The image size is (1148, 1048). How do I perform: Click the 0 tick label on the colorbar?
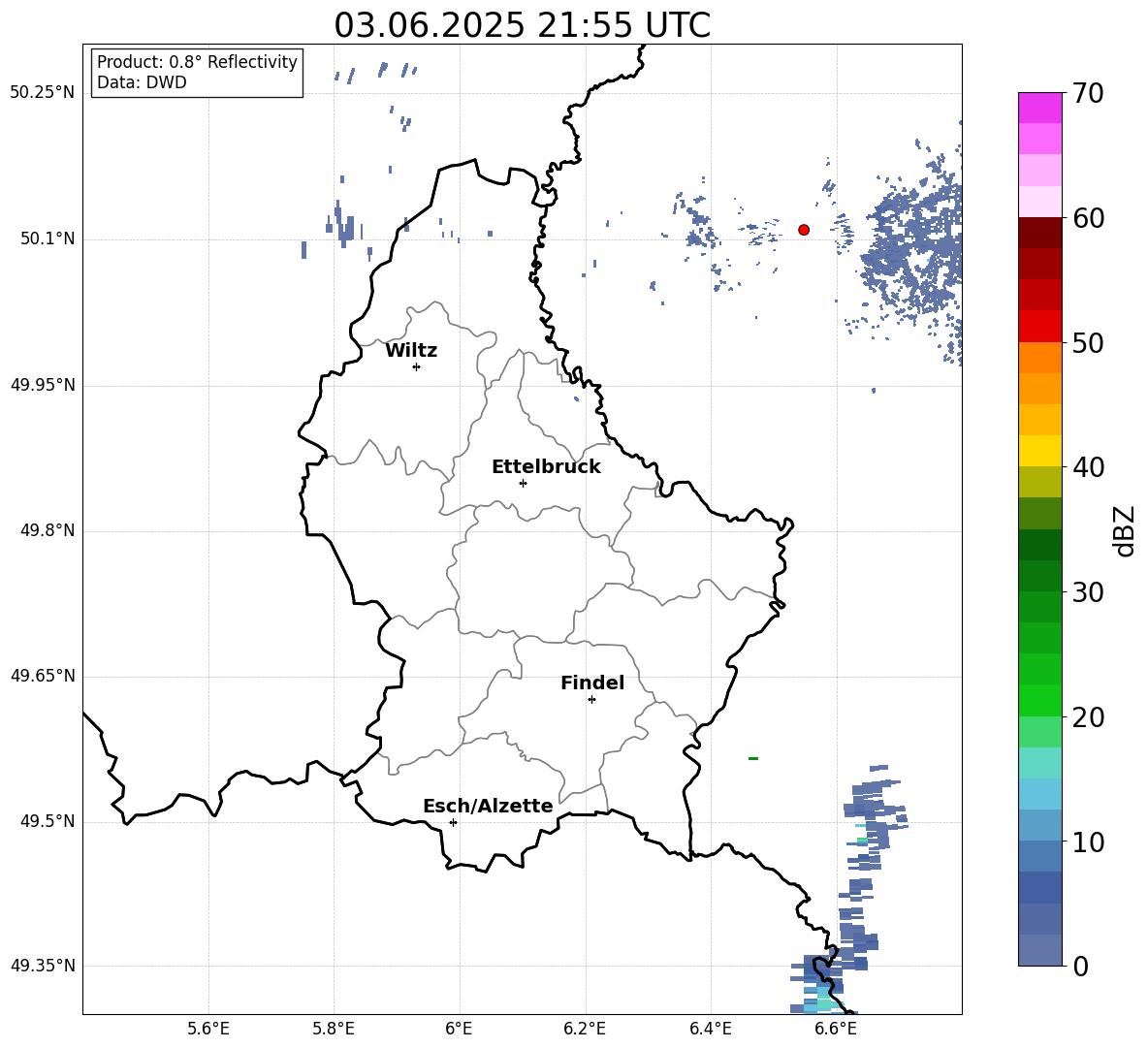[1080, 966]
